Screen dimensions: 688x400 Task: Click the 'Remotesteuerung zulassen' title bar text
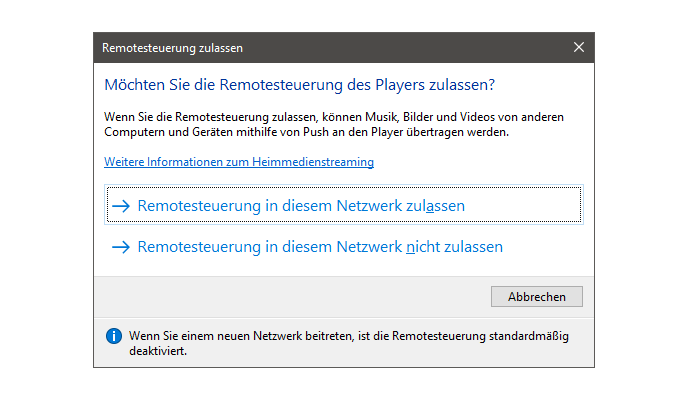coord(172,47)
